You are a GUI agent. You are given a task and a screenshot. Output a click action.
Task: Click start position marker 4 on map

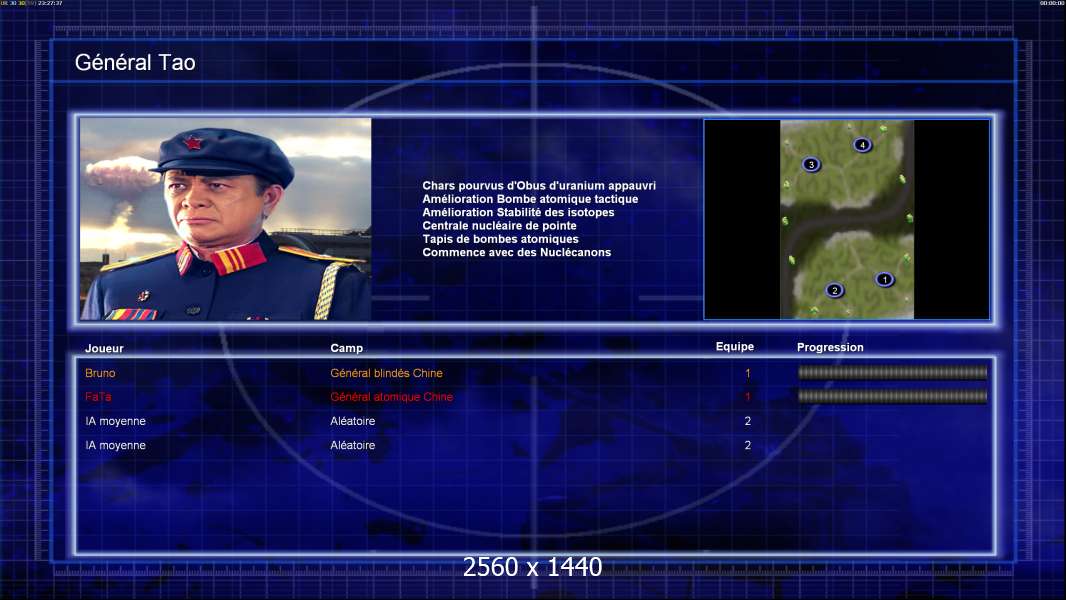(862, 145)
